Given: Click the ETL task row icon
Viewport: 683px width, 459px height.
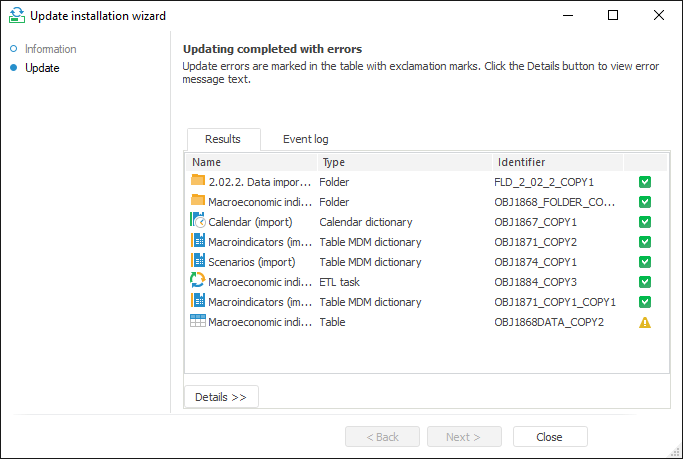Looking at the screenshot, I should (197, 282).
